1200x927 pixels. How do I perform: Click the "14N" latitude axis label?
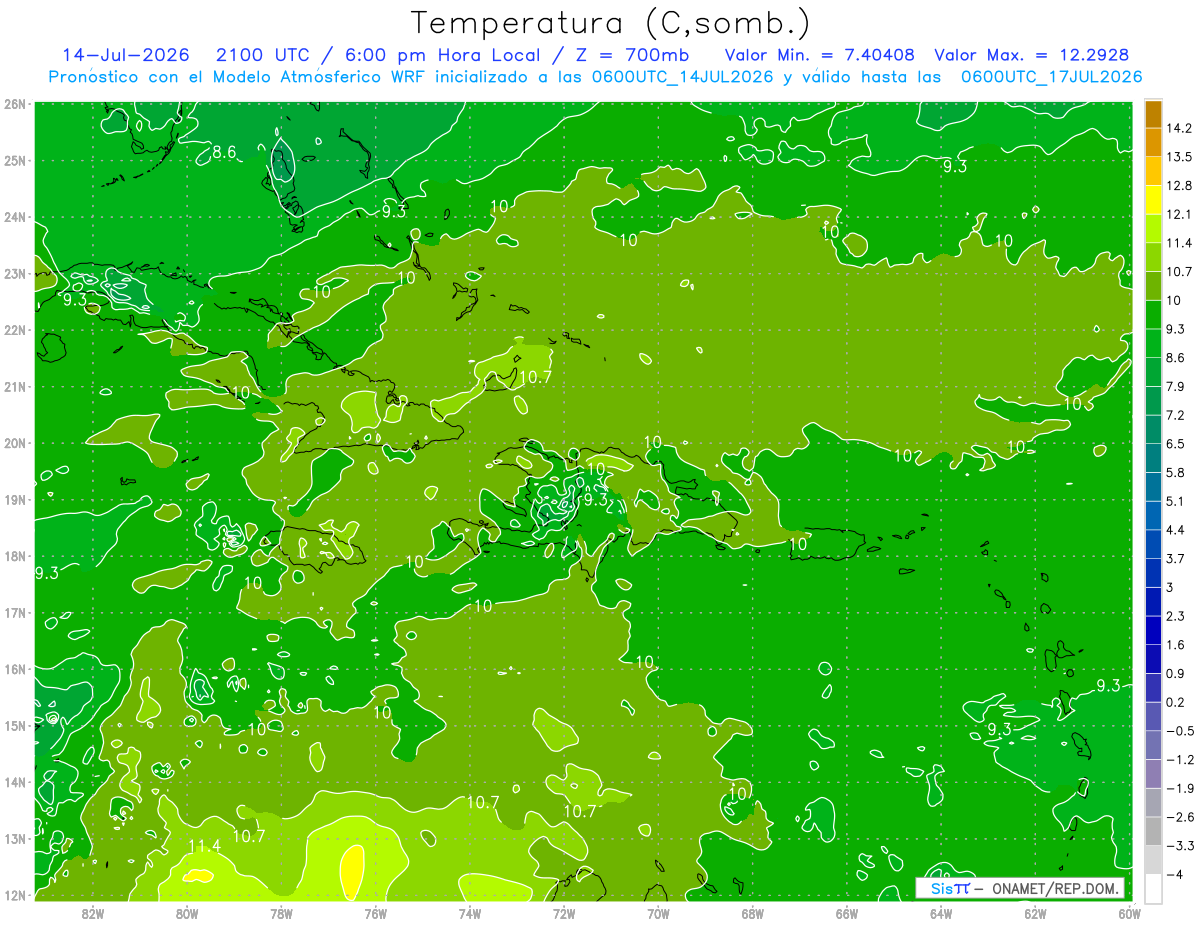click(x=15, y=782)
